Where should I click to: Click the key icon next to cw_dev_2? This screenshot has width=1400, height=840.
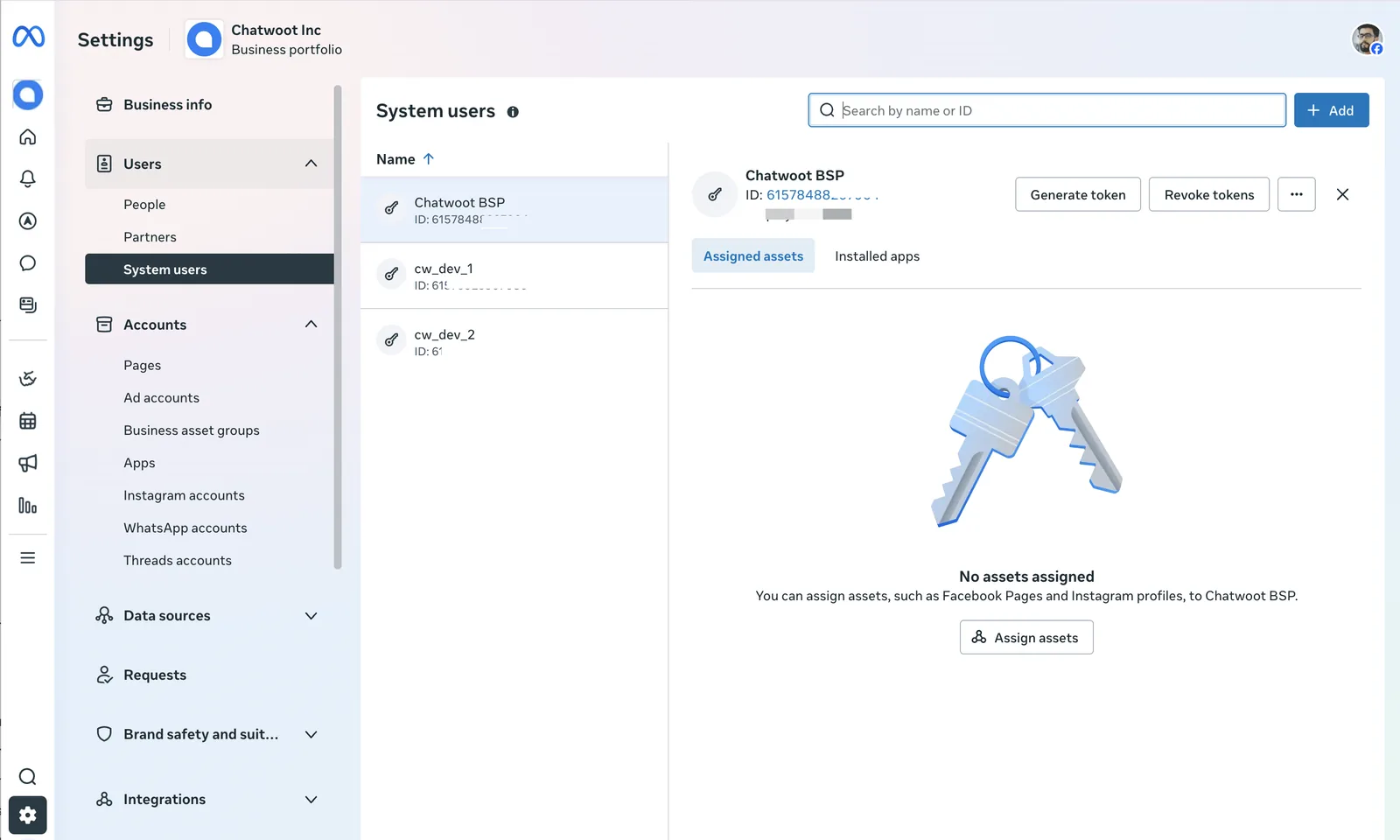coord(392,339)
